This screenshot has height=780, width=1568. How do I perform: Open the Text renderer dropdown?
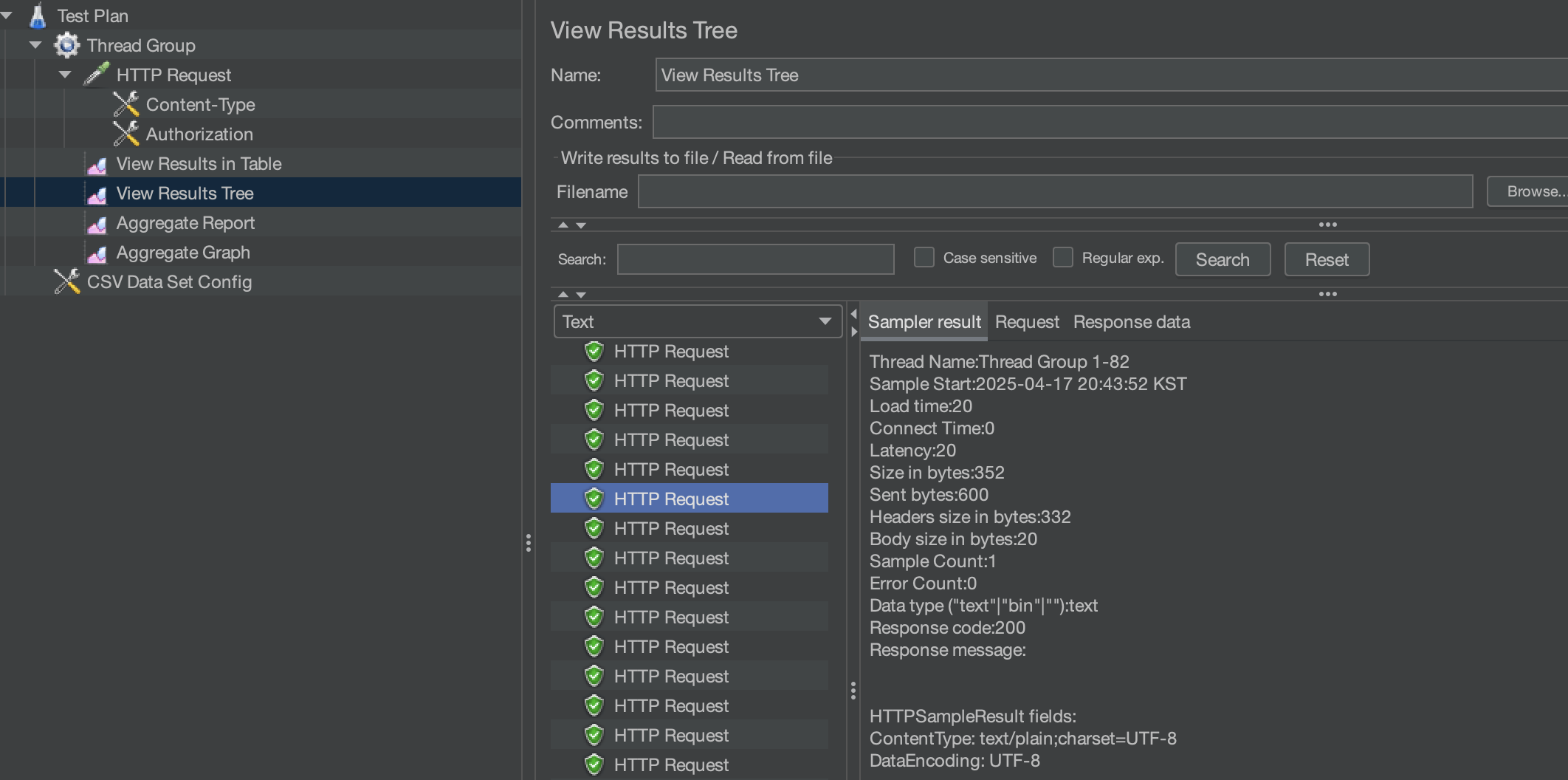coord(697,321)
